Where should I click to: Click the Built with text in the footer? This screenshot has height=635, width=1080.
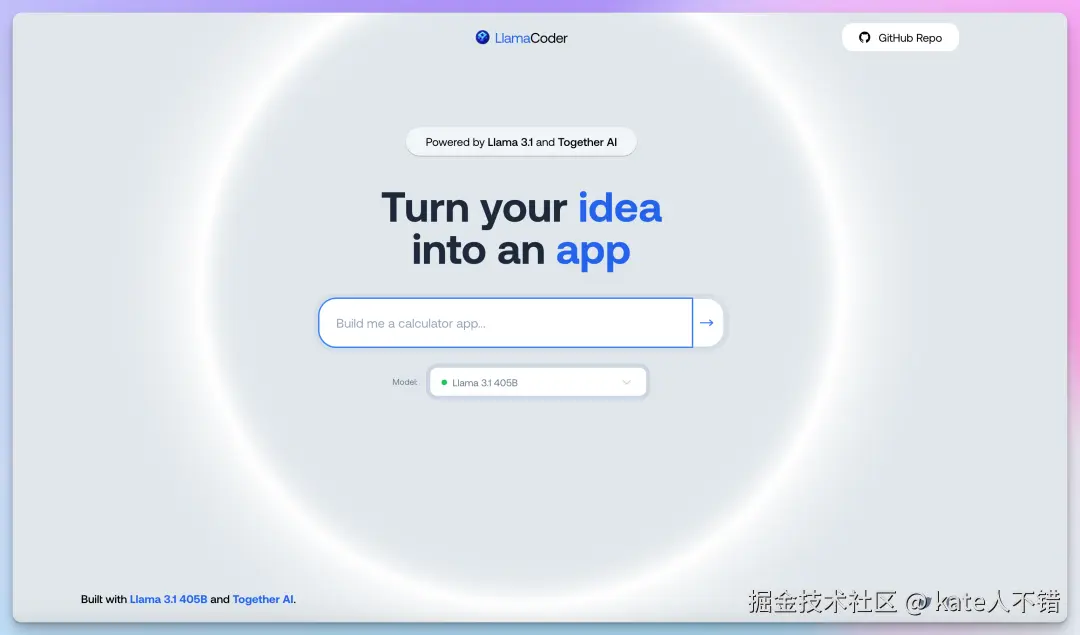point(103,599)
